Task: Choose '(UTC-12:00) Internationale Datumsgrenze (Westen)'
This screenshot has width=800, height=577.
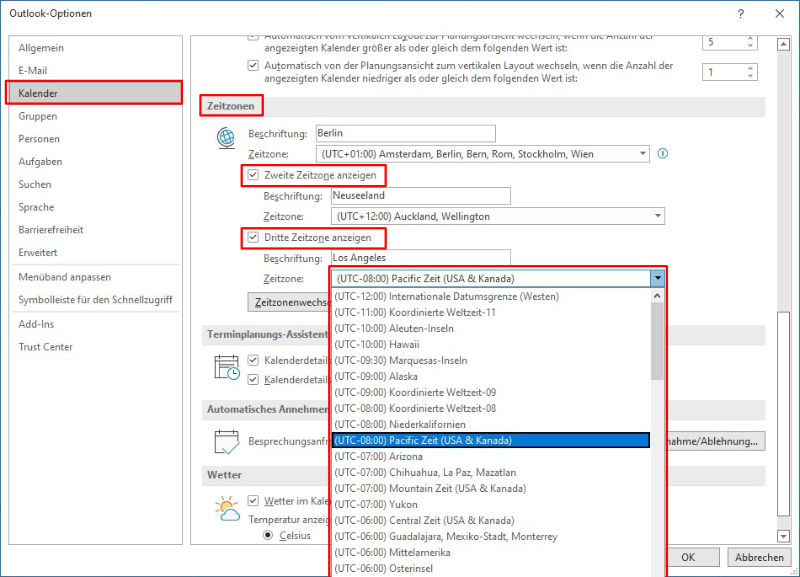Action: [x=491, y=296]
